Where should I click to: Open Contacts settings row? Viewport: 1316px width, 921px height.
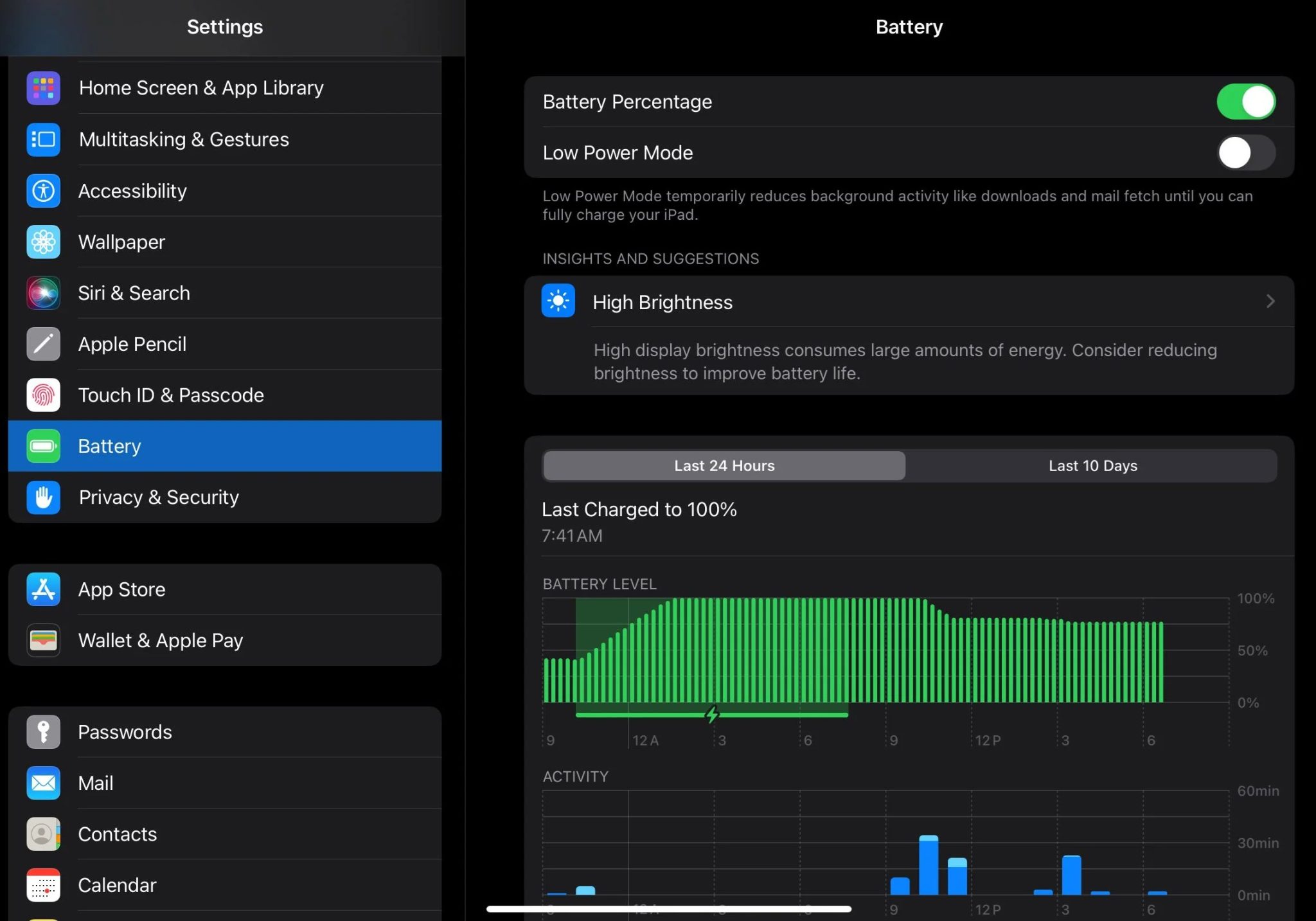coord(225,834)
